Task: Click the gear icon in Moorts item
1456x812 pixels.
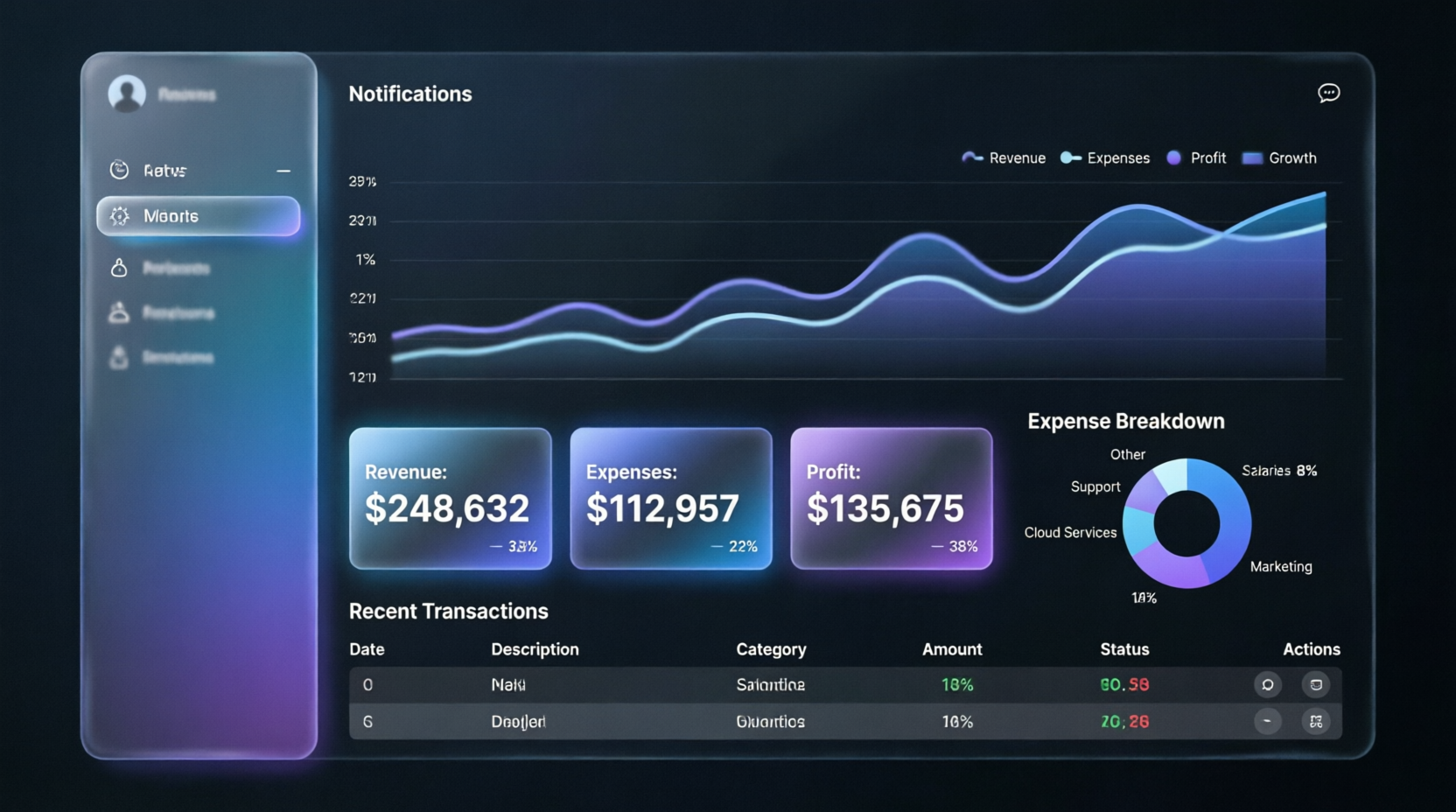Action: 120,216
